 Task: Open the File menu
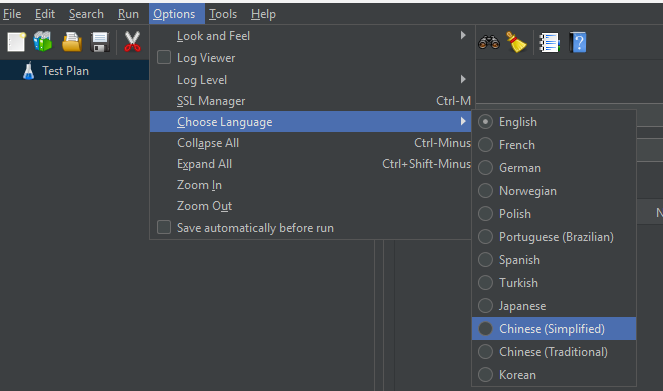[12, 14]
